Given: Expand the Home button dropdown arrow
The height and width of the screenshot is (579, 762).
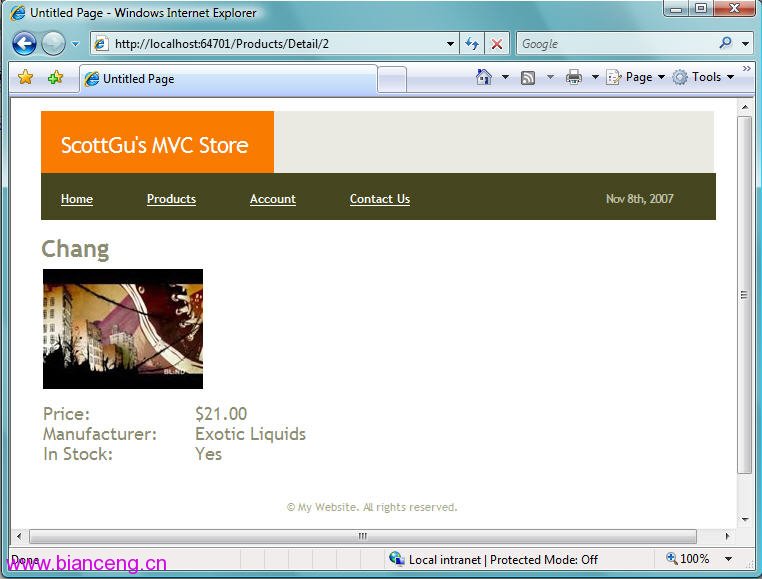Looking at the screenshot, I should point(505,77).
